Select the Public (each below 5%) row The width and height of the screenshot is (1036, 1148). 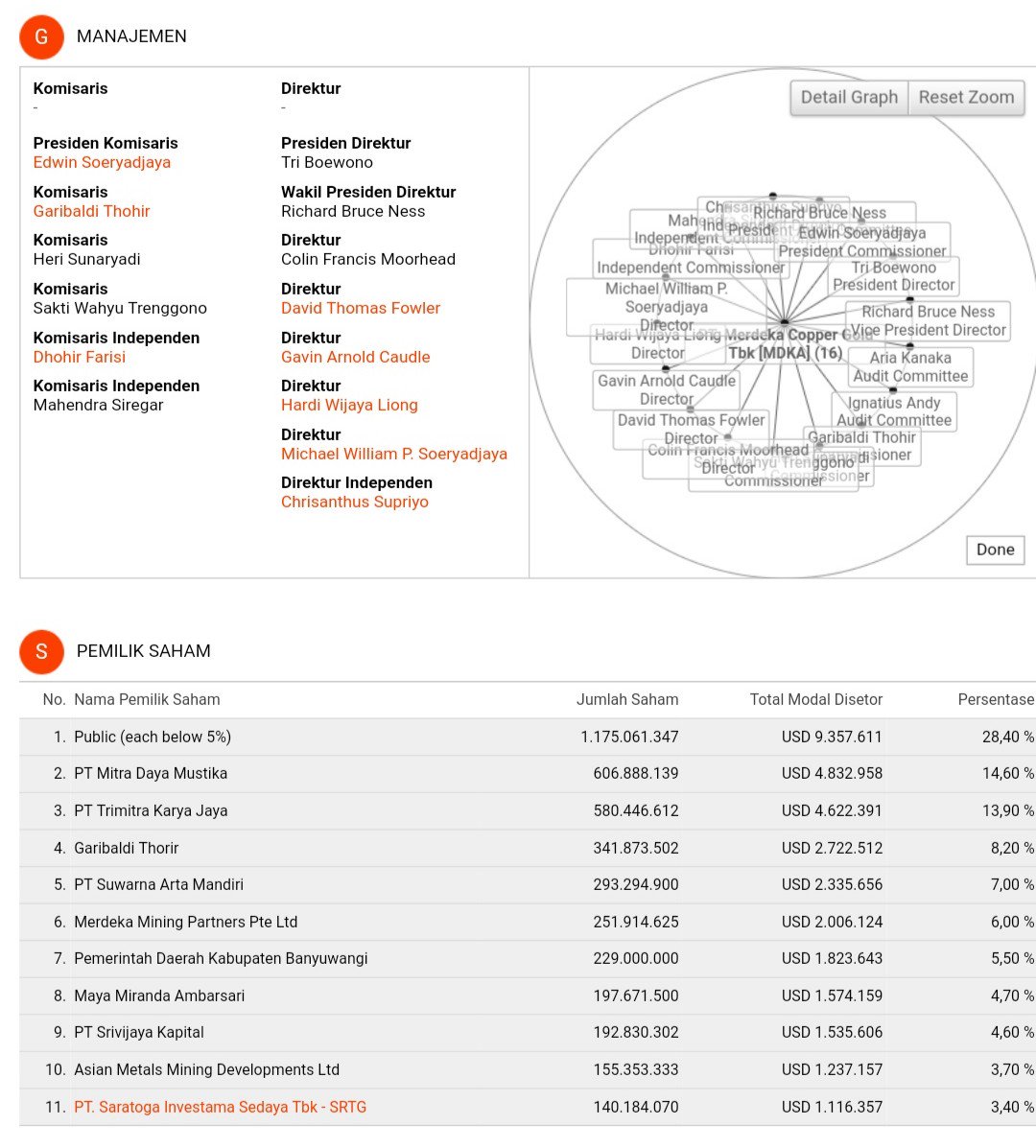(528, 738)
